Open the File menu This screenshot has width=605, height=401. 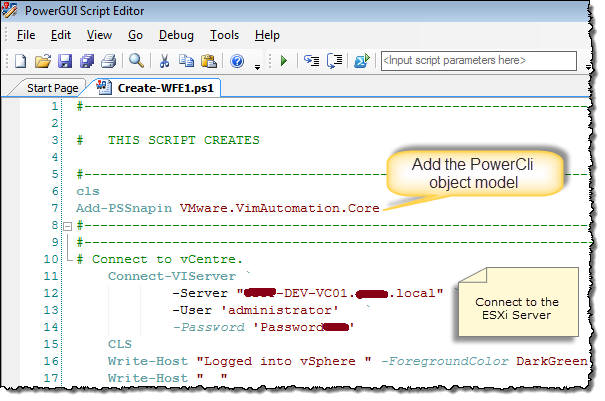[26, 35]
